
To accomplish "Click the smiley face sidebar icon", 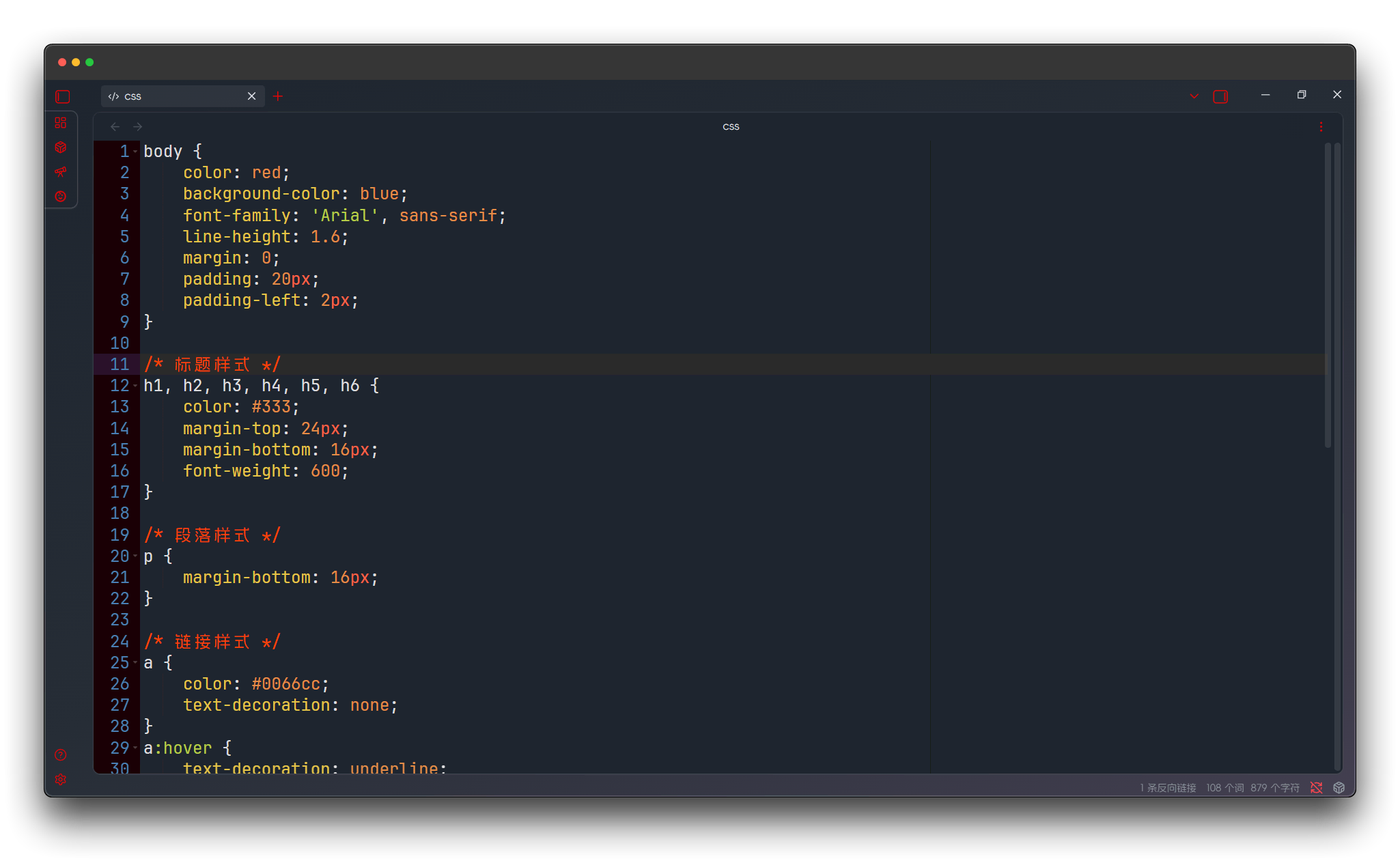I will tap(61, 196).
